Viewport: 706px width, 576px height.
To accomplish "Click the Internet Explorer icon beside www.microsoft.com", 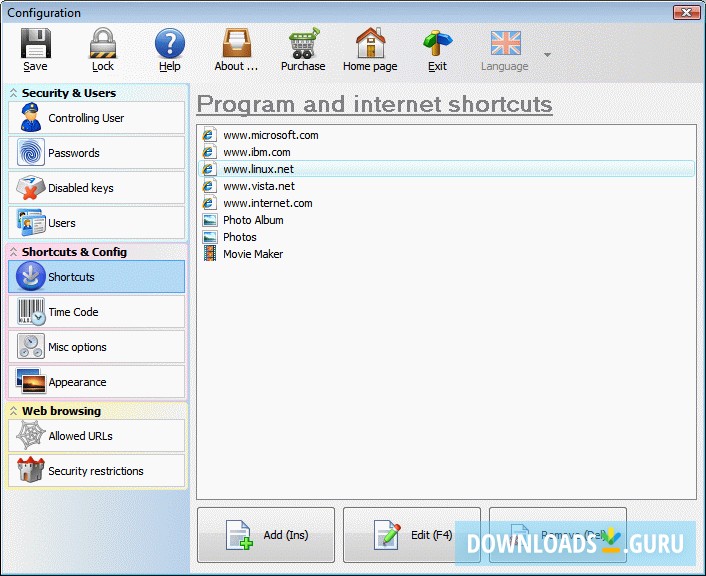I will 208,135.
